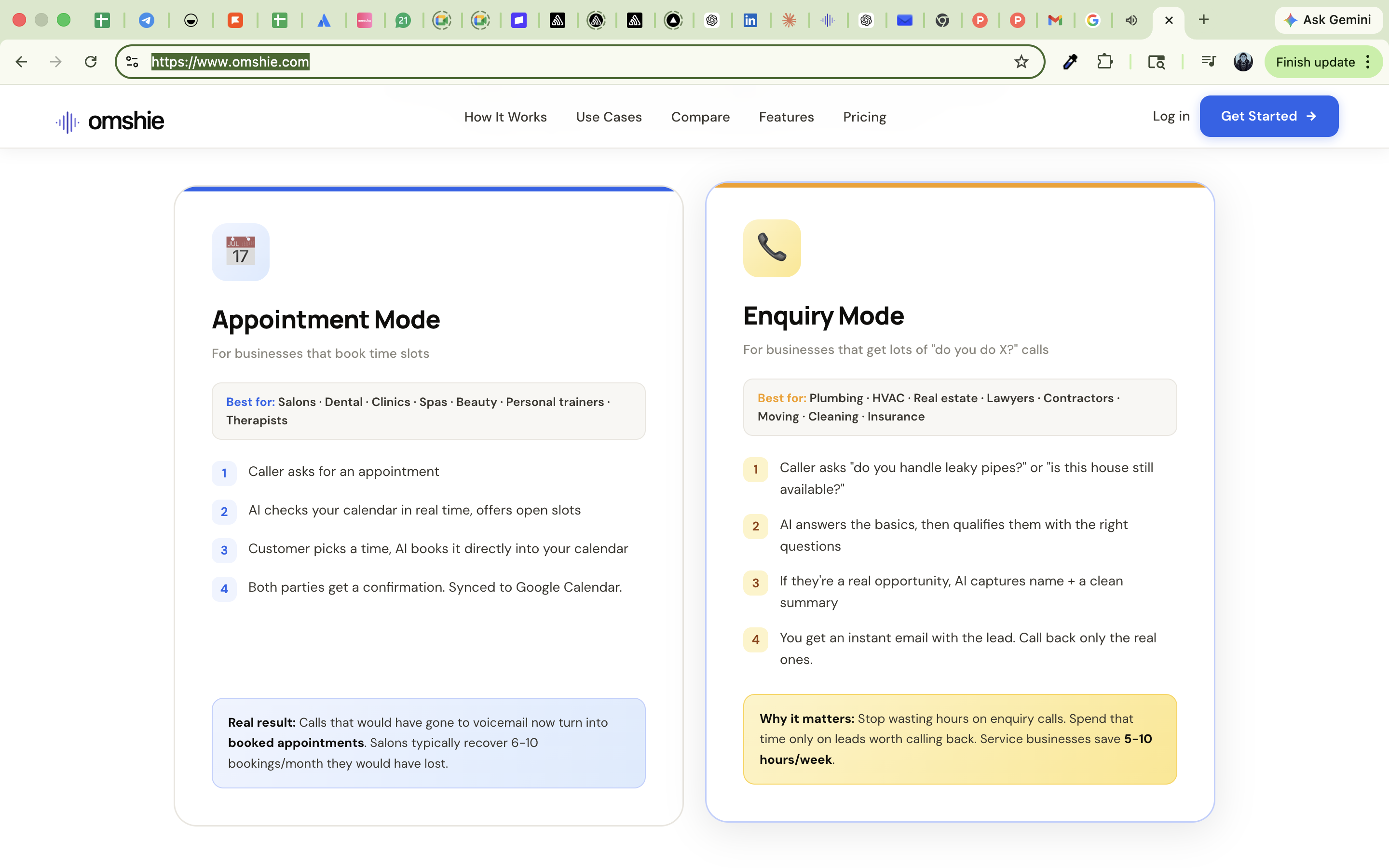The width and height of the screenshot is (1389, 868).
Task: Open the pink Meesho tab
Action: [365, 20]
